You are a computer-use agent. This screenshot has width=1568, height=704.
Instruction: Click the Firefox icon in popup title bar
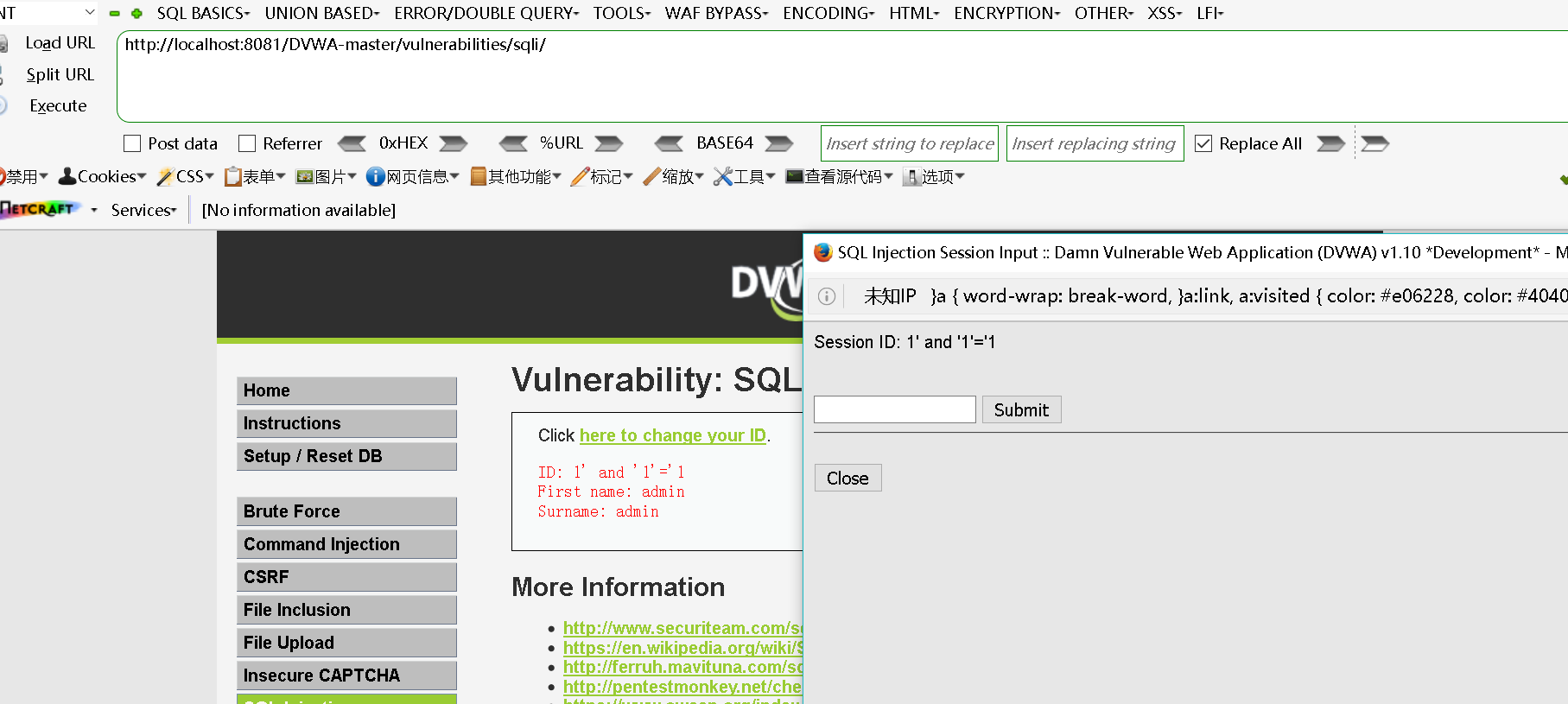[x=823, y=252]
